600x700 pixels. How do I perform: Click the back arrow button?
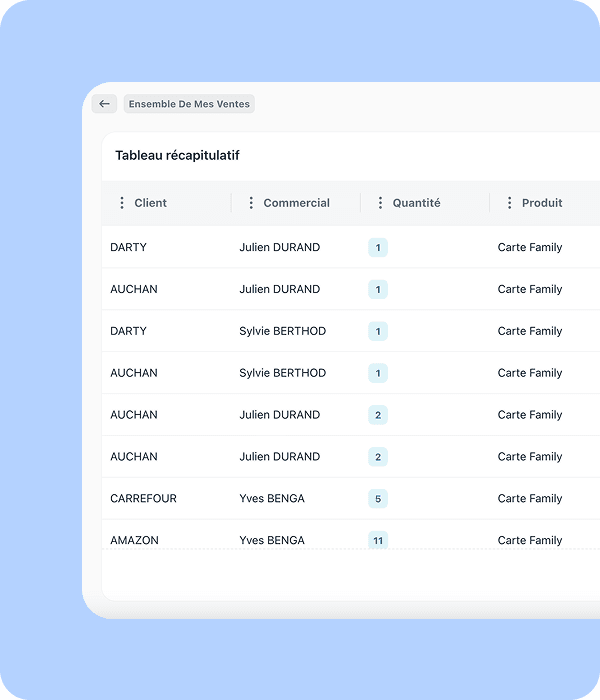[x=104, y=104]
